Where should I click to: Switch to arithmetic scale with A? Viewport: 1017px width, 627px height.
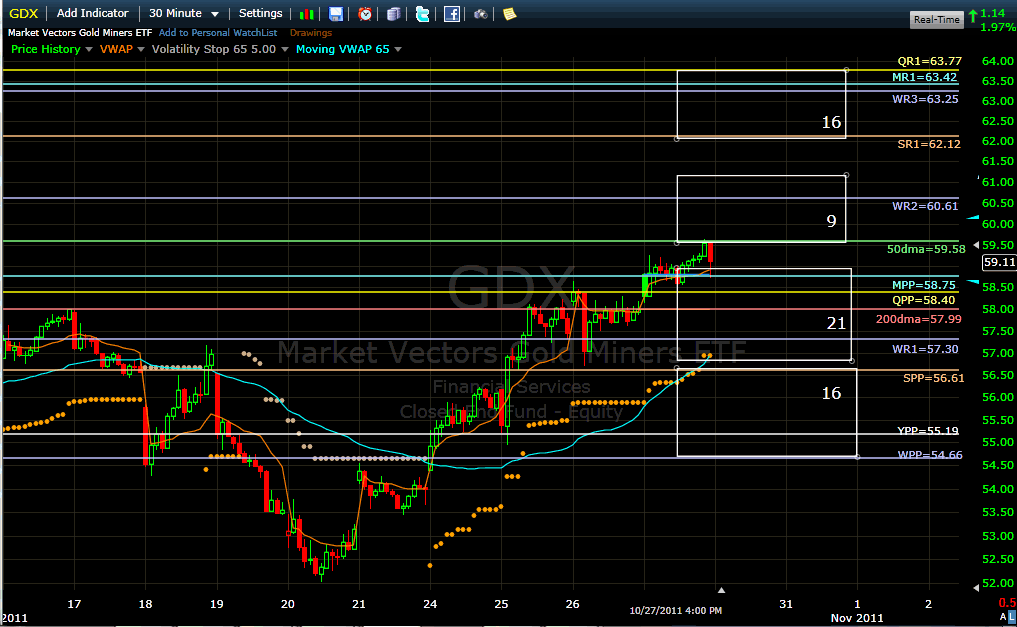[x=1003, y=617]
